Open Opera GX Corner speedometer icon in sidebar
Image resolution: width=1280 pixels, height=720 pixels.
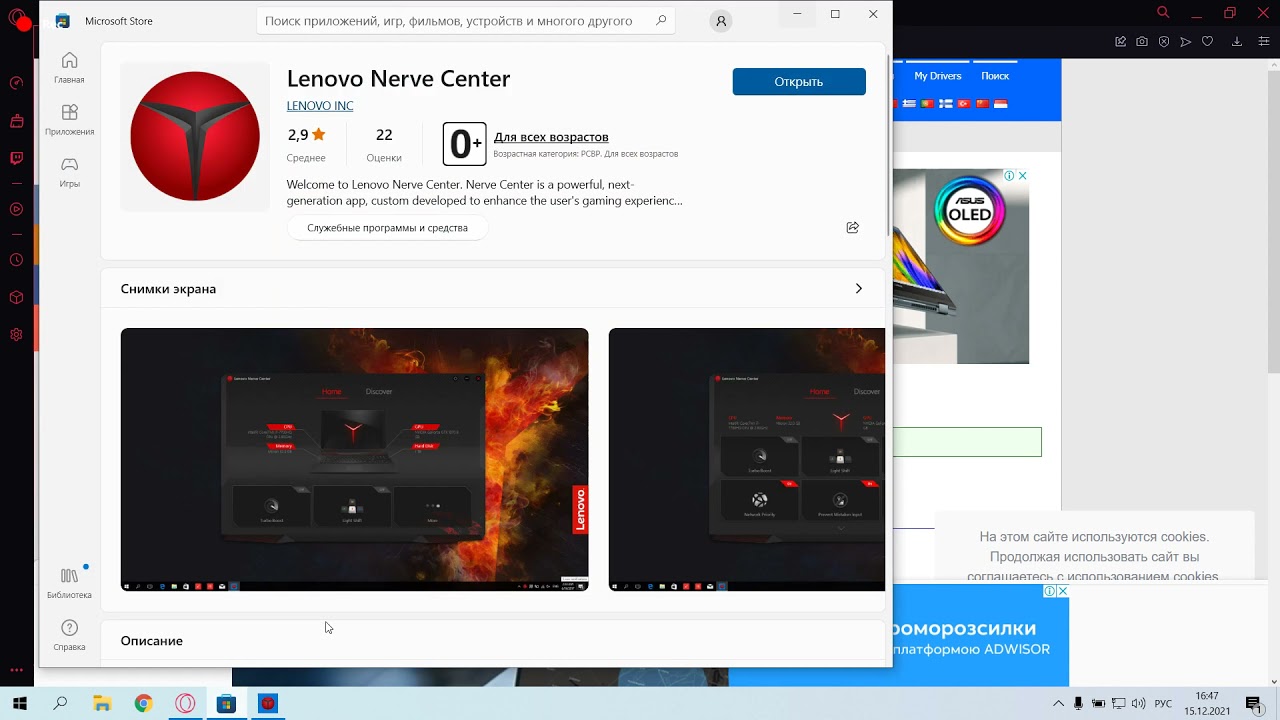click(x=16, y=83)
